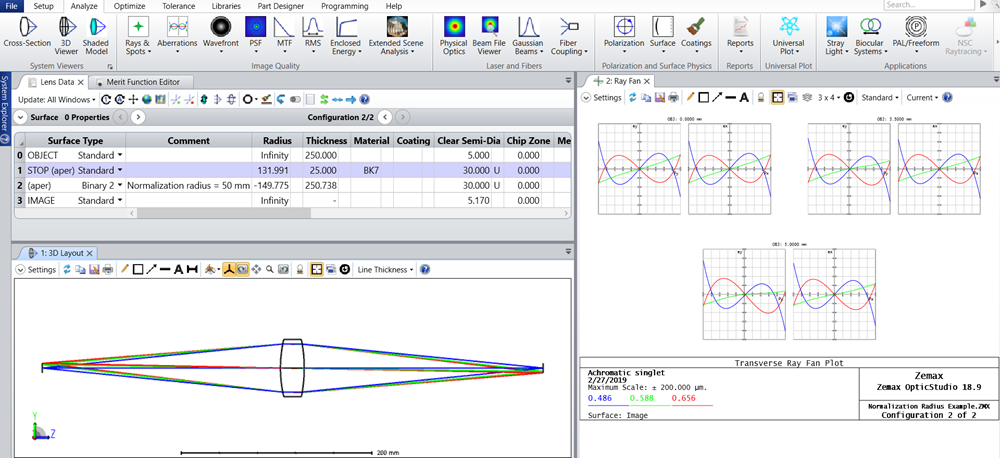Open the File menu
Screen dimensions: 1000x459
click(11, 6)
